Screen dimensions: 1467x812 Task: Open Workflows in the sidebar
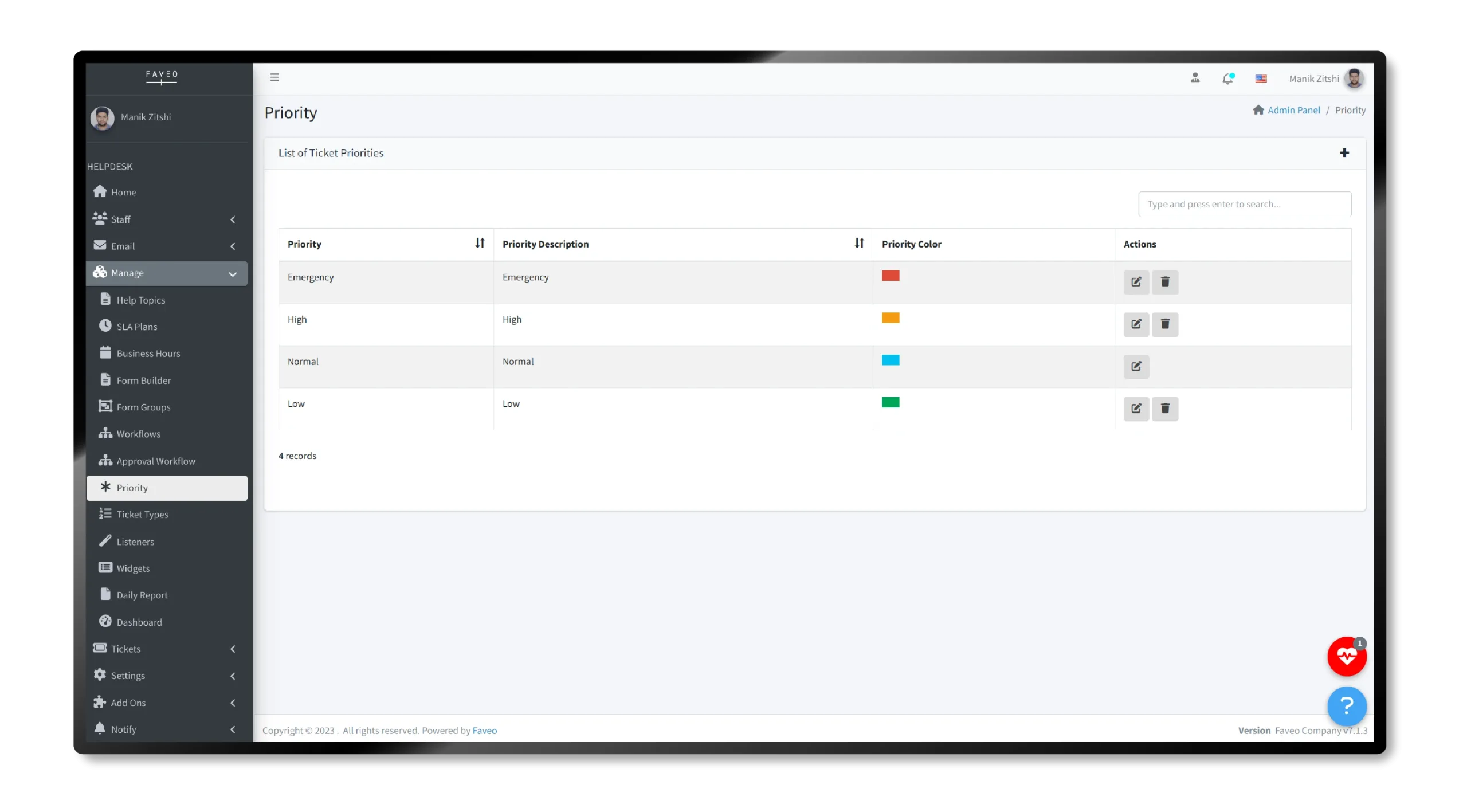coord(167,434)
